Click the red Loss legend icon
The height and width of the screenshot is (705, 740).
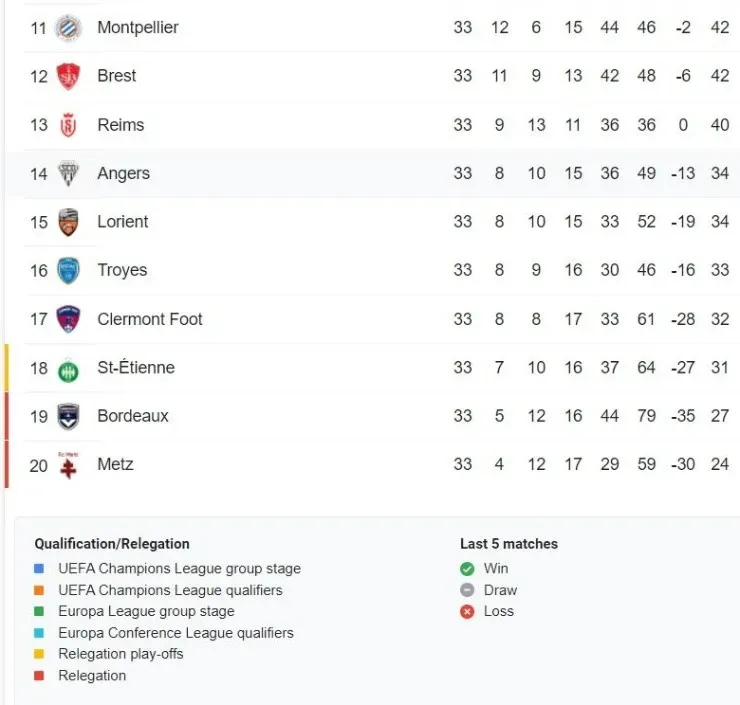467,612
